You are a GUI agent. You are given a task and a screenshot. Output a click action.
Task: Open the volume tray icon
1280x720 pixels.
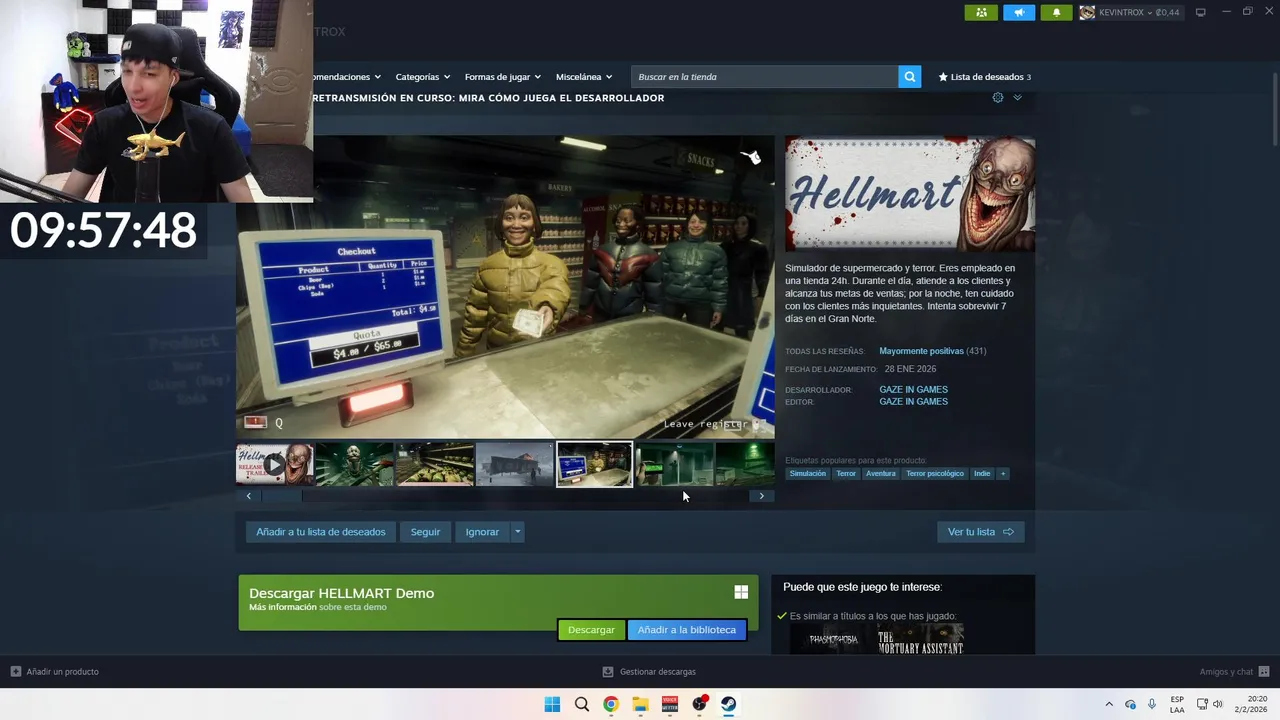(x=1218, y=704)
